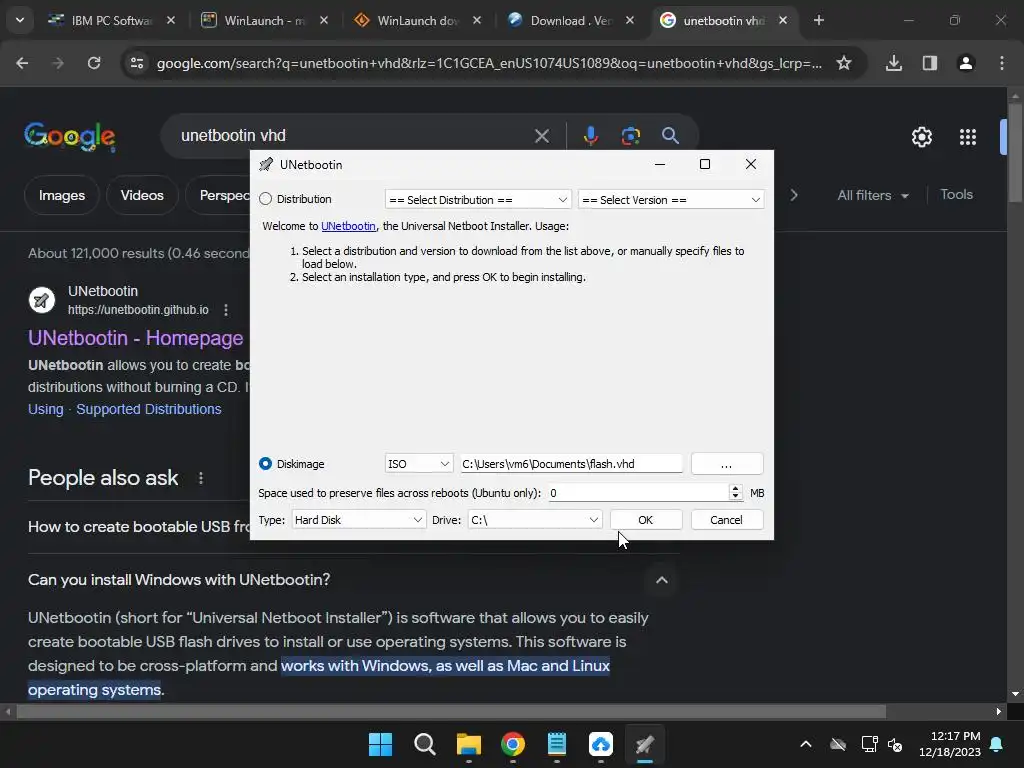Open the Windows Start menu
Viewport: 1024px width, 768px height.
[x=381, y=744]
